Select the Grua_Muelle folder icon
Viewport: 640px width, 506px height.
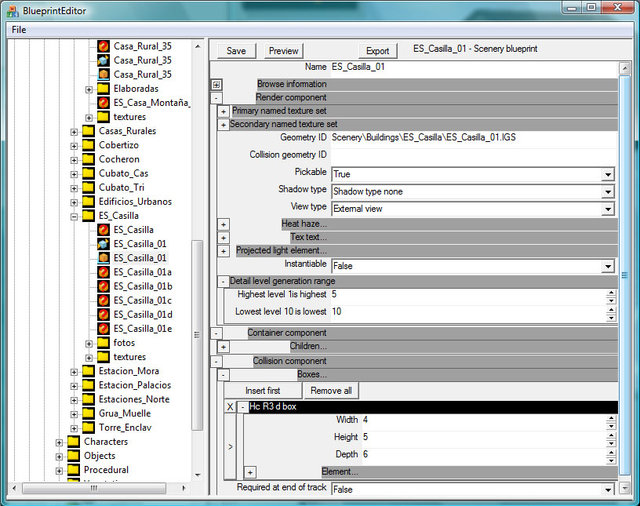click(x=88, y=413)
